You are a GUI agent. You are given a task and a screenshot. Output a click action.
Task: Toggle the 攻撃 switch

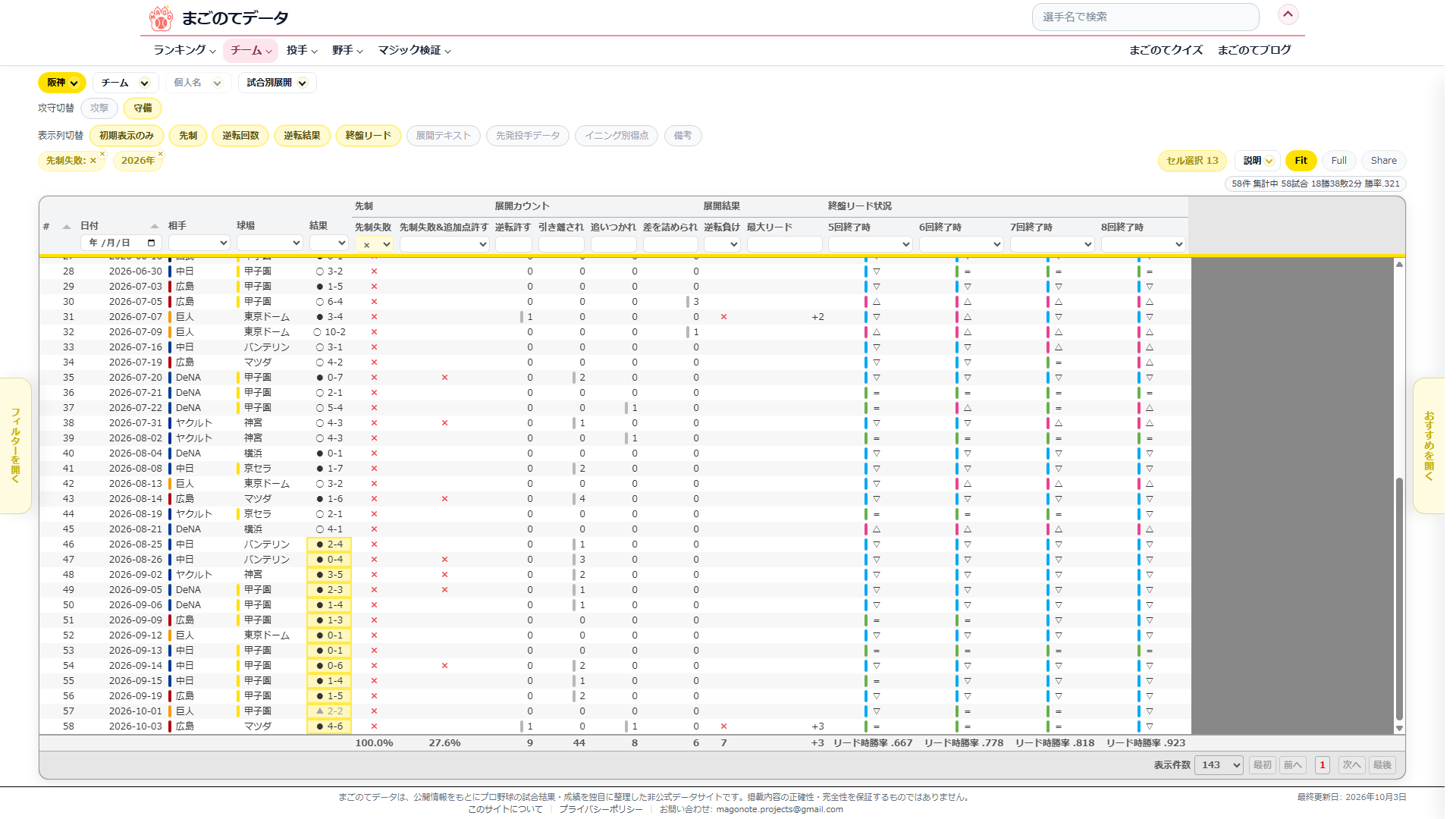99,108
